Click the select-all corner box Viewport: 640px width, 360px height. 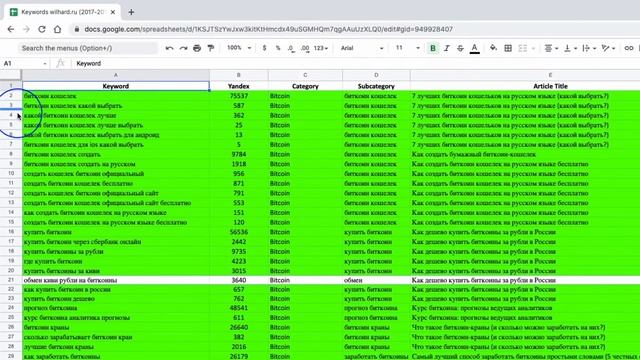[11, 75]
